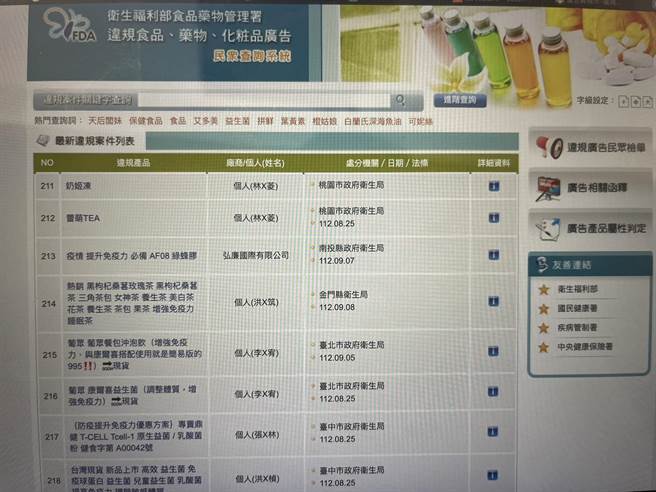Click icon beside 廣告產品屬性判定
Screen dimensions: 656x492
(548, 229)
